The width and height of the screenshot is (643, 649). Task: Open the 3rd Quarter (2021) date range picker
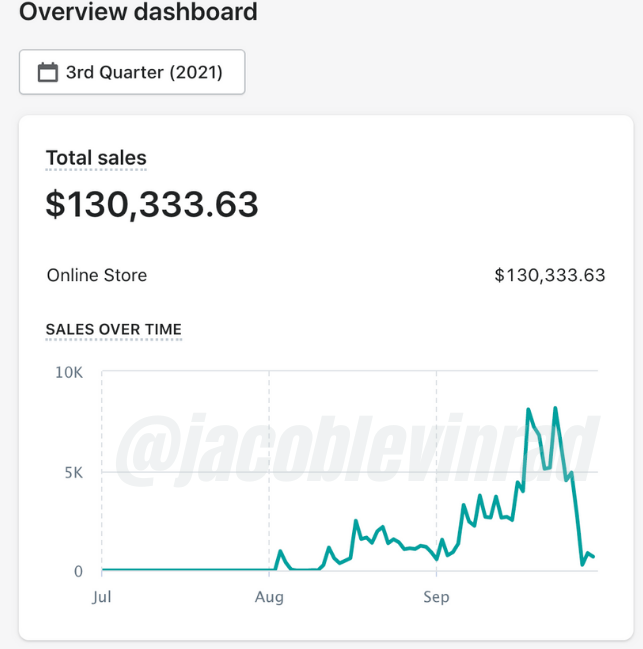click(x=132, y=72)
